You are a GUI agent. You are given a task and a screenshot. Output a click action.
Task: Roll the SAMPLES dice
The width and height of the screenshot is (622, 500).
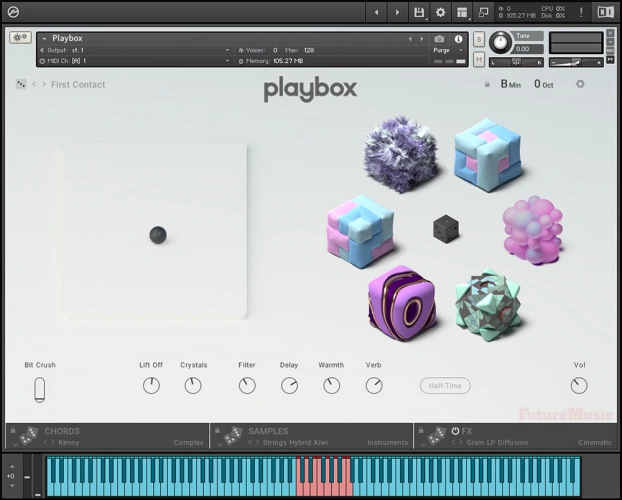pos(232,435)
